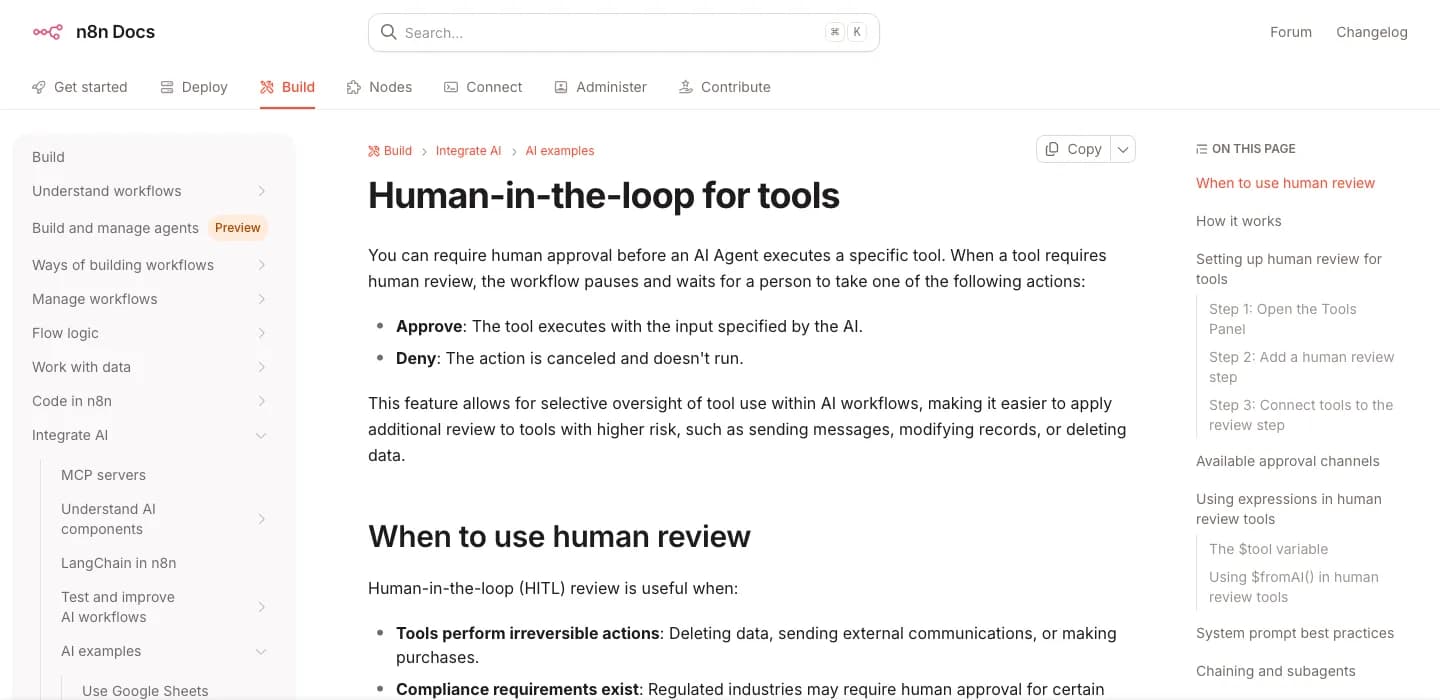Click the search magnifier icon
The image size is (1440, 700).
[x=389, y=32]
